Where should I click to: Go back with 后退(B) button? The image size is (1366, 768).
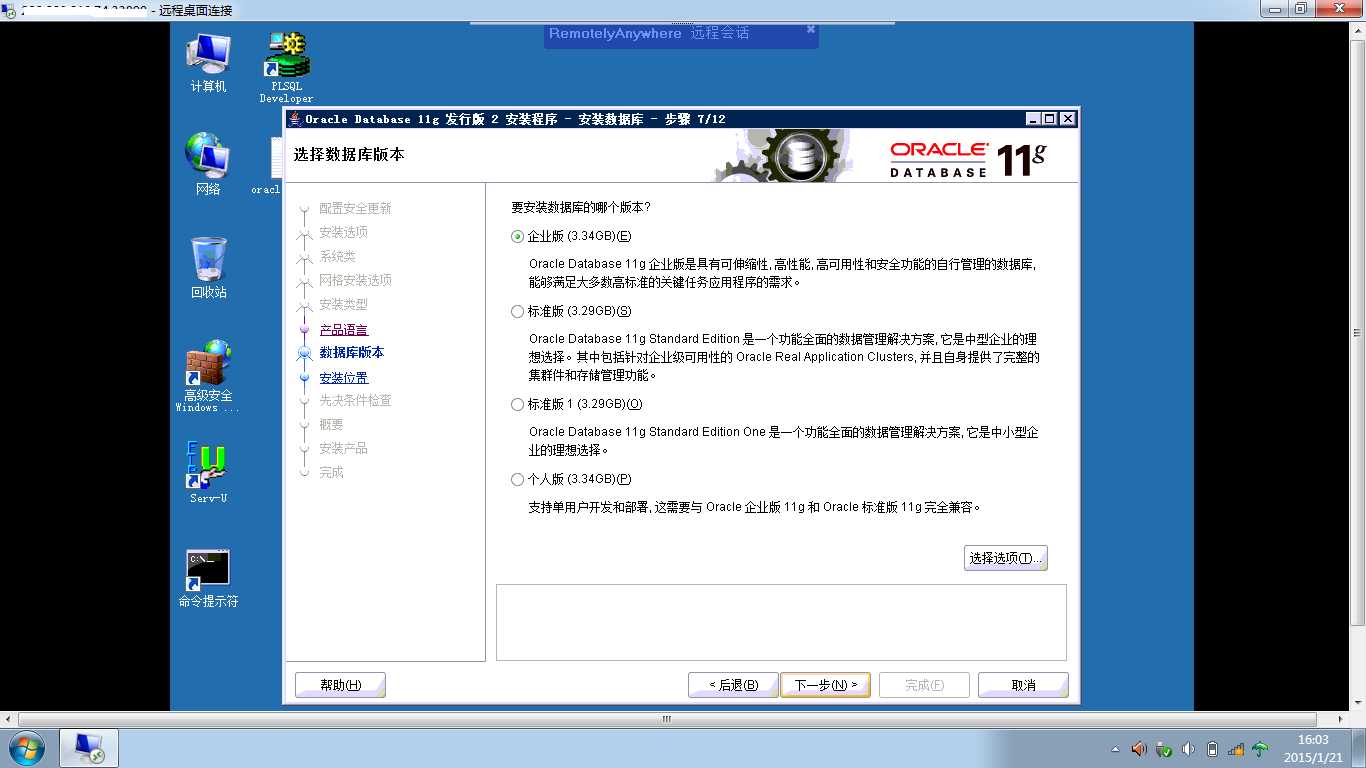[x=733, y=685]
